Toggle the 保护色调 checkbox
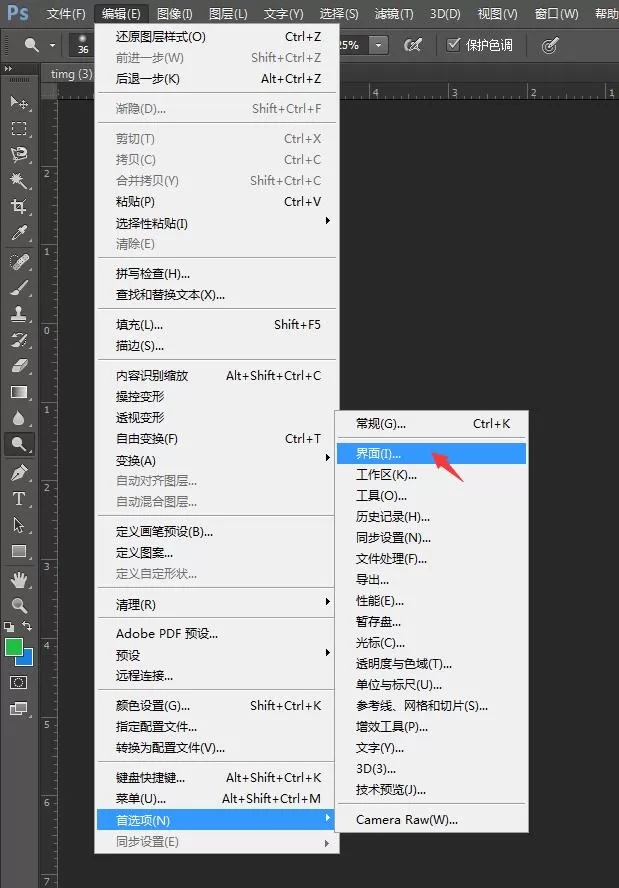Screen dimensions: 619x888 pyautogui.click(x=453, y=44)
